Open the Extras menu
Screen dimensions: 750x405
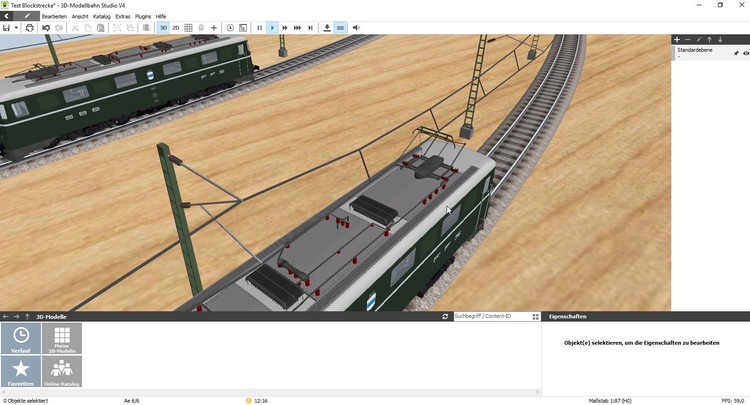pyautogui.click(x=122, y=16)
